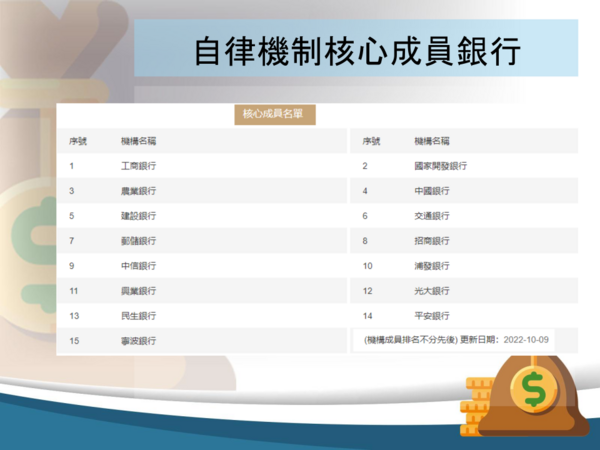Click the dollar money bag icon
The height and width of the screenshot is (450, 600).
point(533,395)
